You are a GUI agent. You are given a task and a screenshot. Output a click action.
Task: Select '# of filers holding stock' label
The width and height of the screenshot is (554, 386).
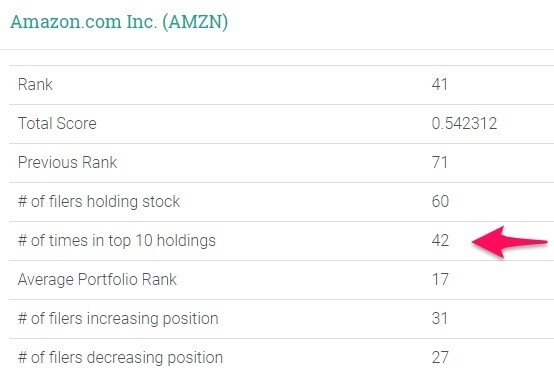click(99, 202)
